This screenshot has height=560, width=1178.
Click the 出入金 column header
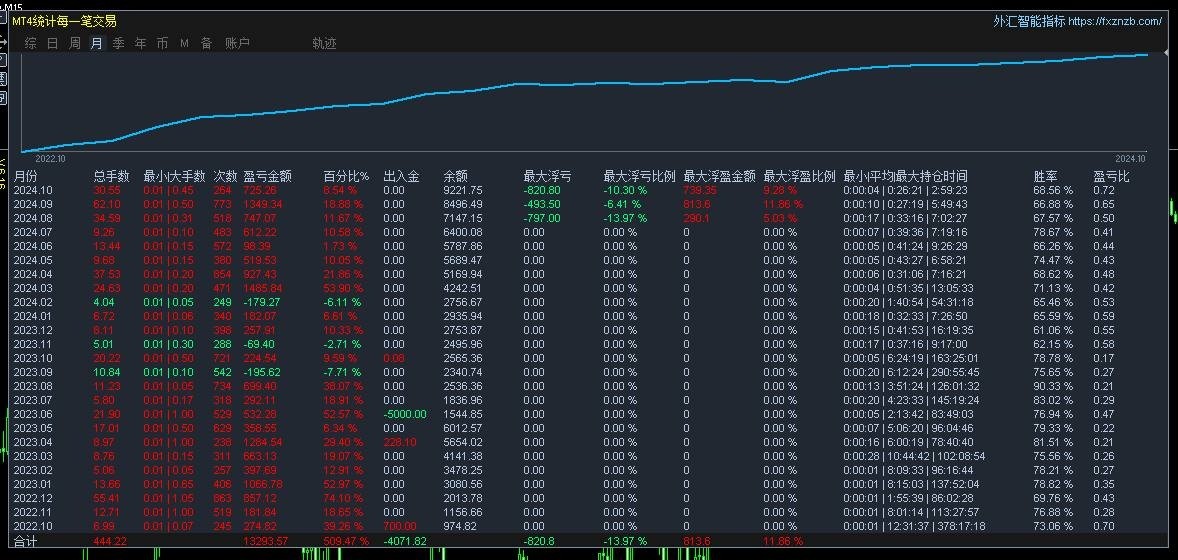point(401,177)
